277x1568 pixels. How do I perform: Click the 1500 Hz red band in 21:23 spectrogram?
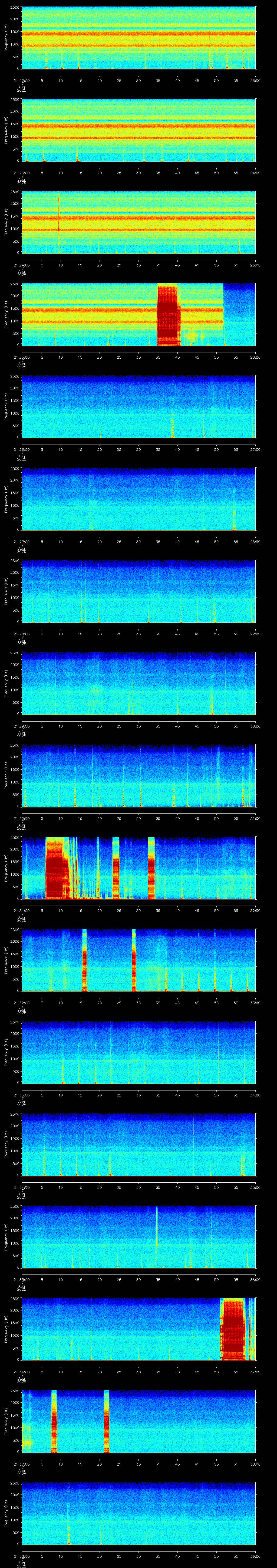click(x=138, y=126)
